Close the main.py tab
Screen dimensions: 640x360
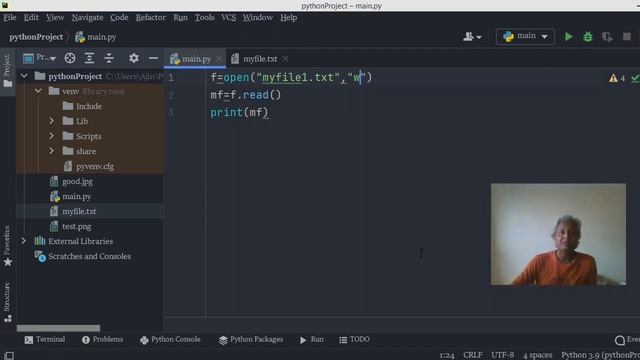(219, 59)
